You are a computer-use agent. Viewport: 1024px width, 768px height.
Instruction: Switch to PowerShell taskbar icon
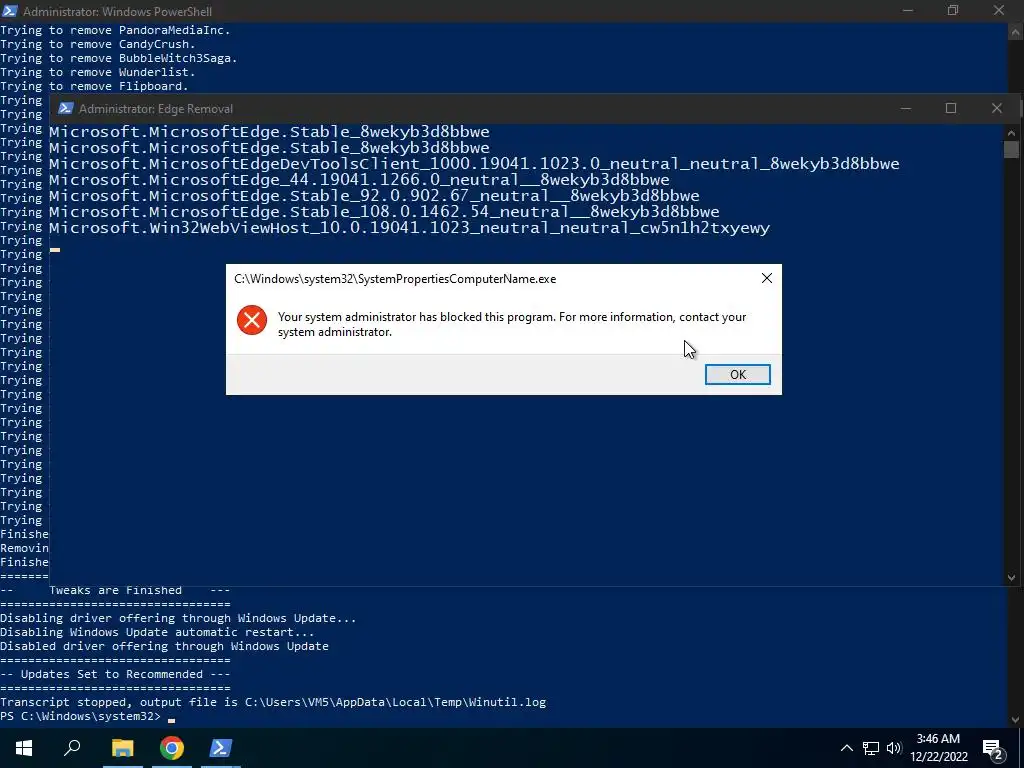click(x=220, y=748)
